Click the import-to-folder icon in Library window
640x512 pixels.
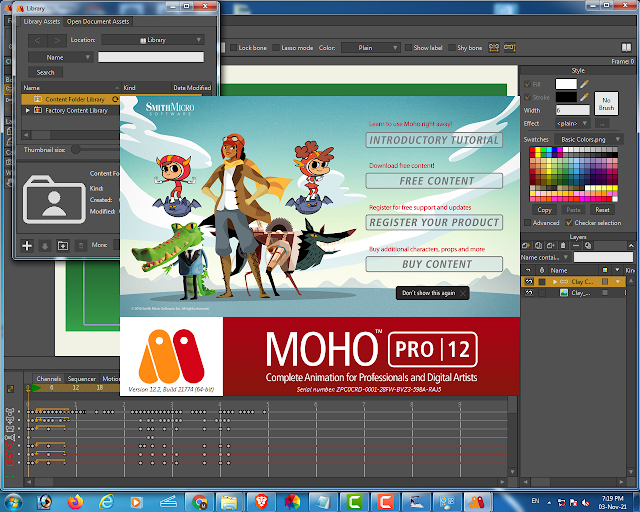[x=63, y=245]
